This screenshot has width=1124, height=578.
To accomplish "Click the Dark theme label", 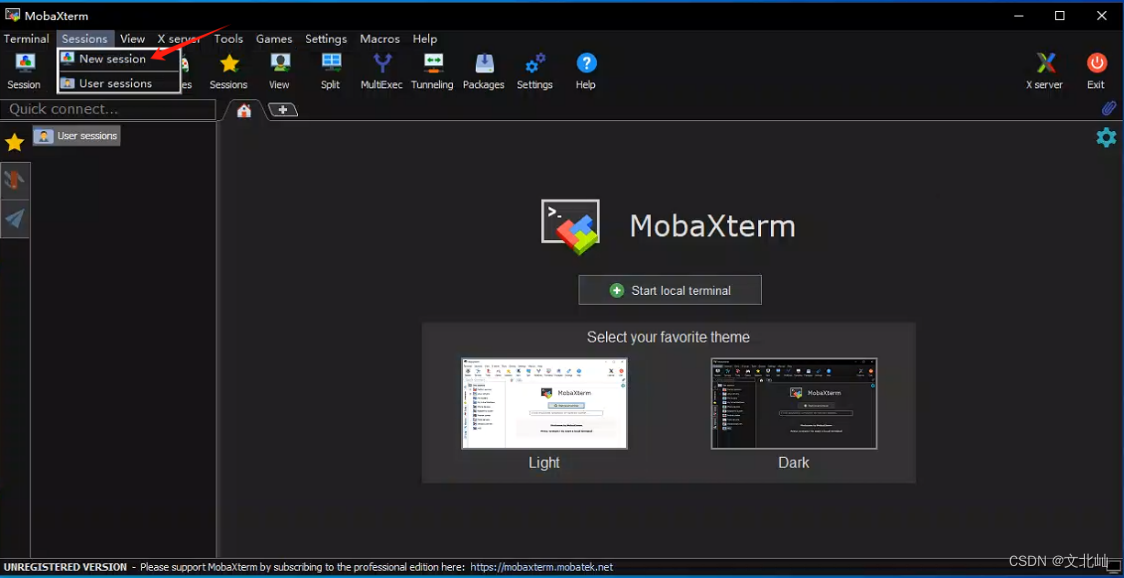I will click(794, 463).
